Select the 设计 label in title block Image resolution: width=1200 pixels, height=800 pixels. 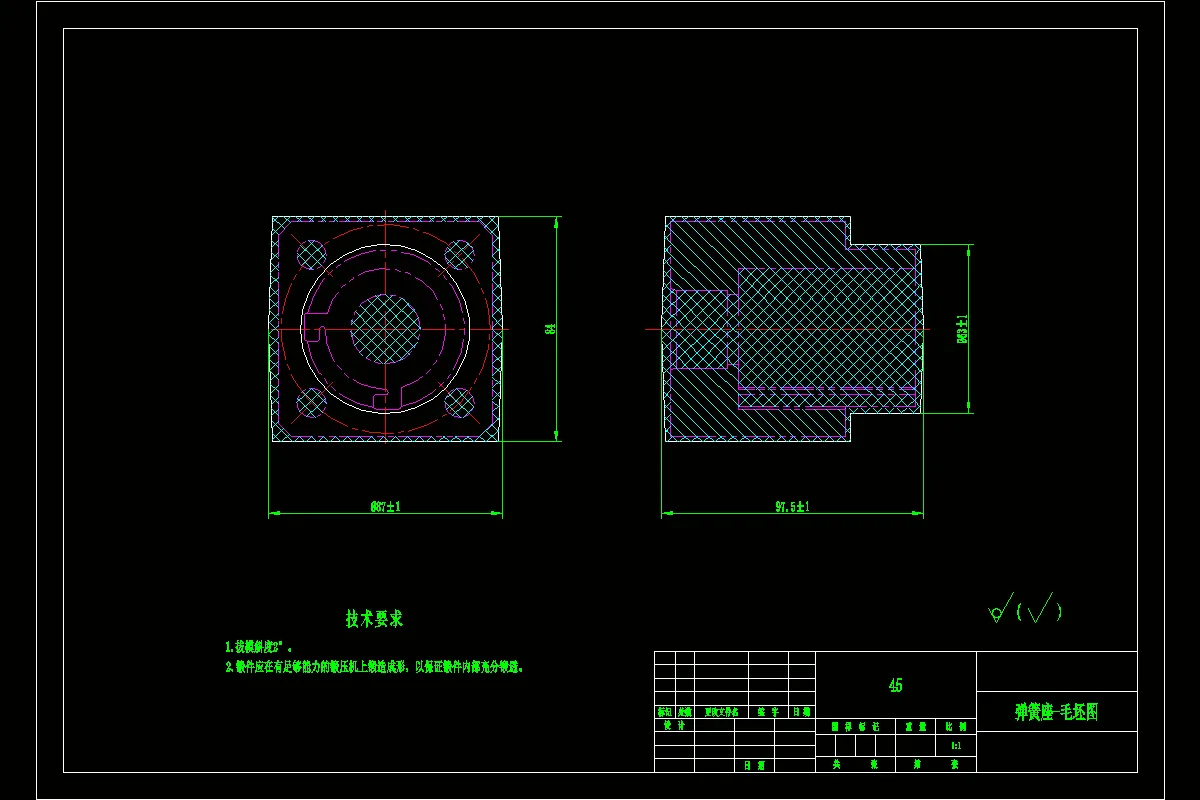[674, 726]
